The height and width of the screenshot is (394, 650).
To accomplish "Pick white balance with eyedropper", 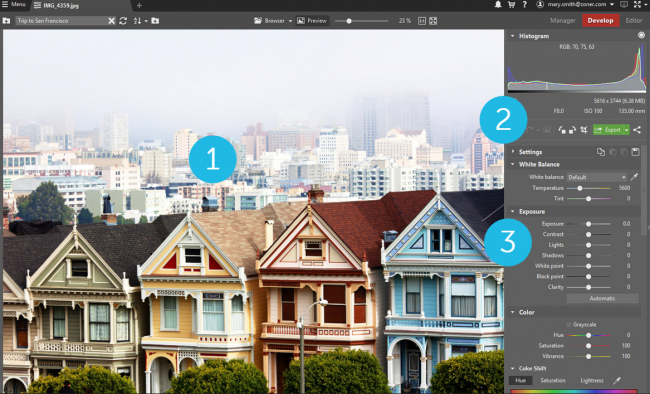I will tap(634, 177).
